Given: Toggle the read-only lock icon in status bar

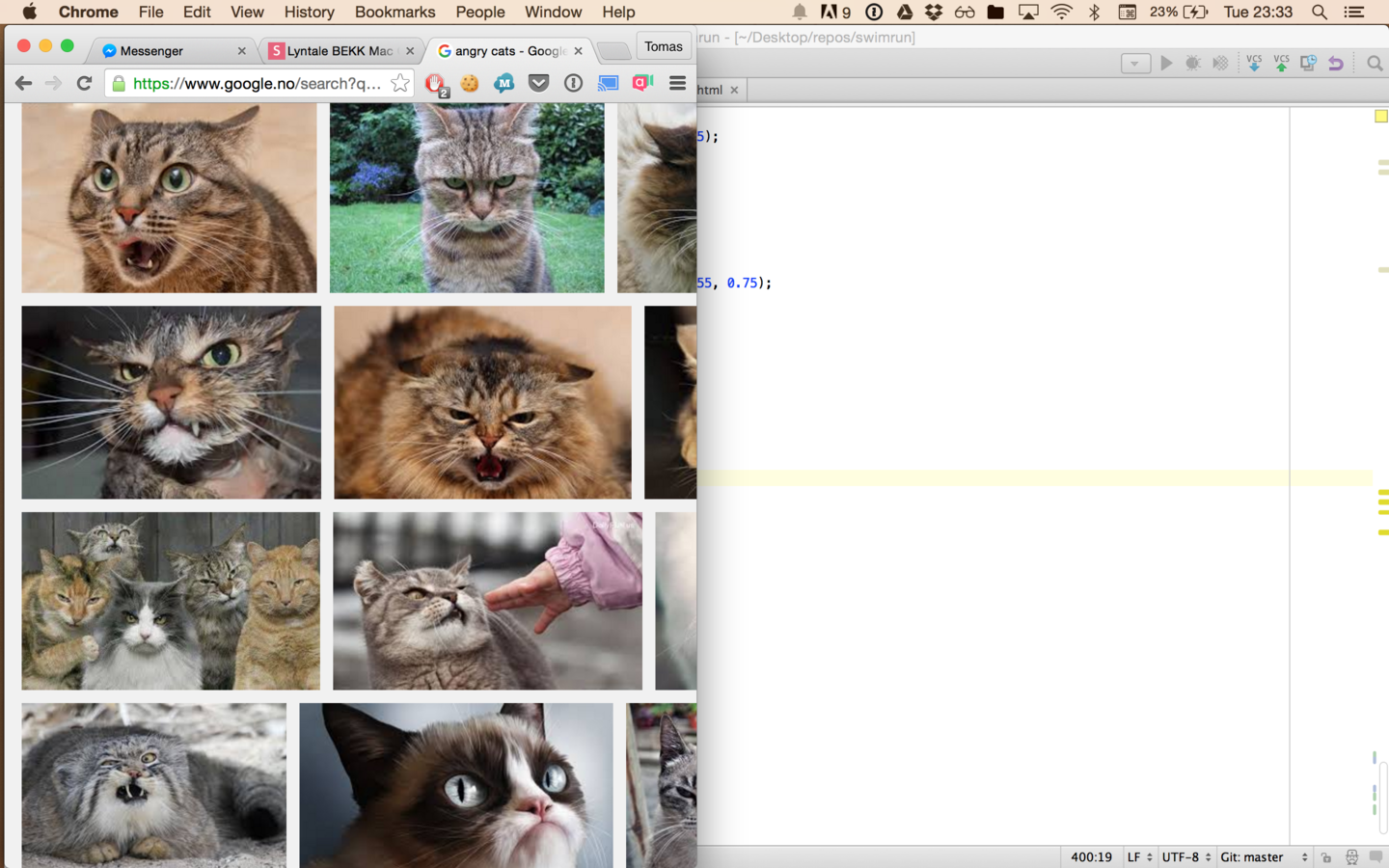Looking at the screenshot, I should (1326, 857).
